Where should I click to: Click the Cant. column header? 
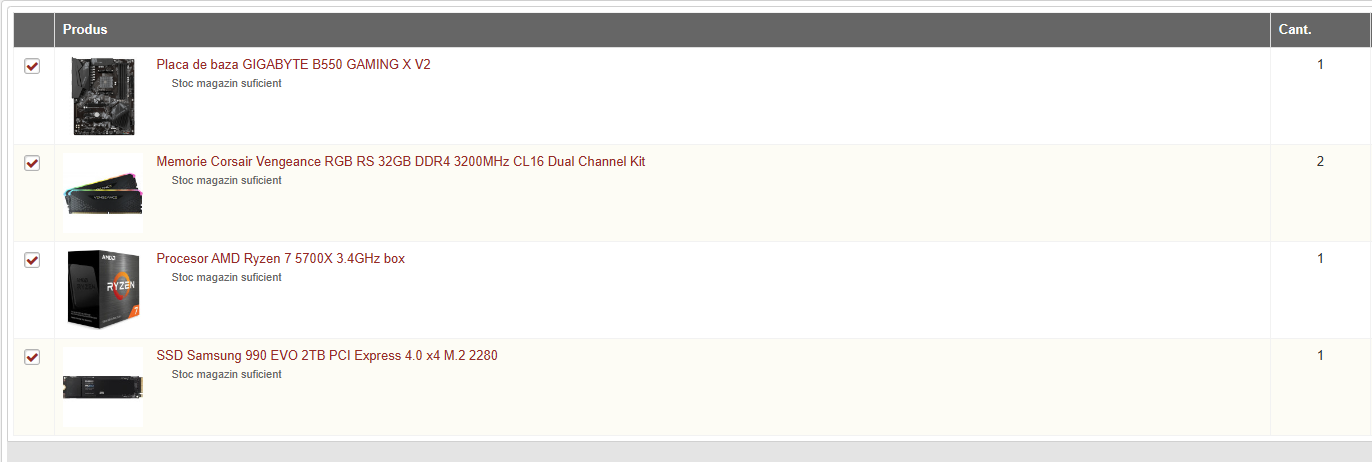[1295, 29]
